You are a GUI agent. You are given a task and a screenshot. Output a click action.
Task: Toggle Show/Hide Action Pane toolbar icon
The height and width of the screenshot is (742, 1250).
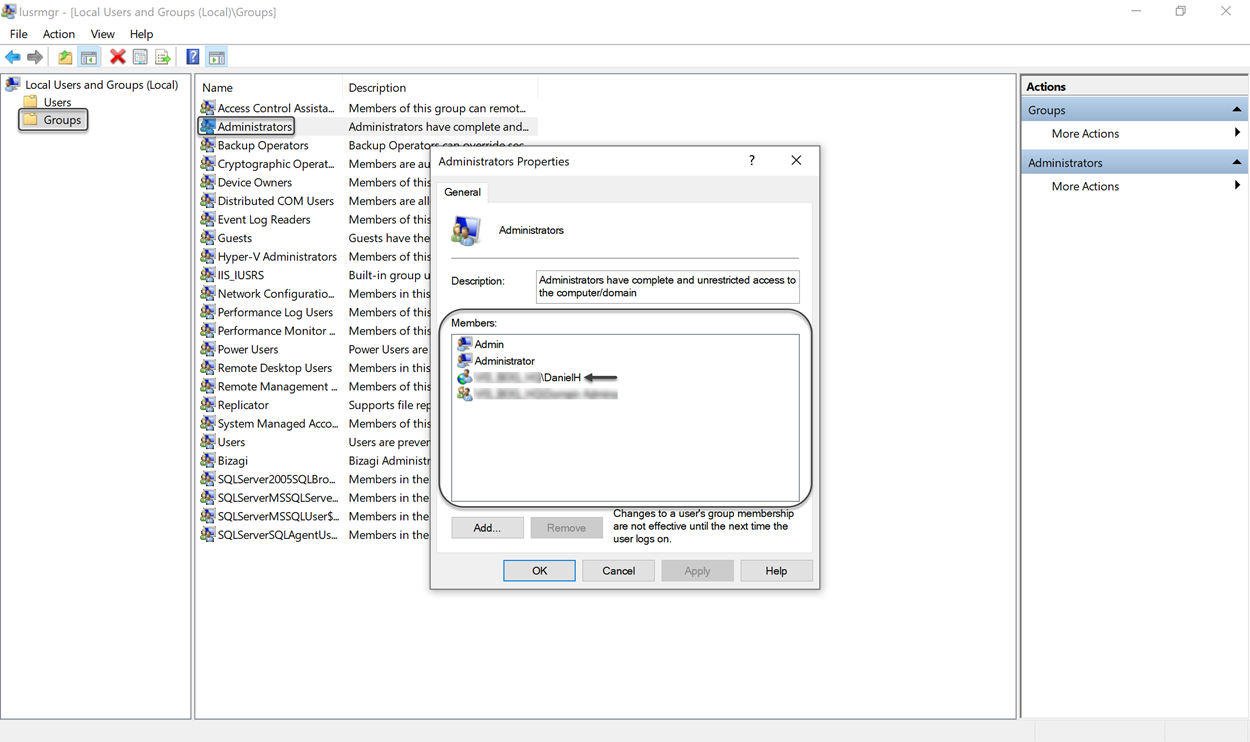pyautogui.click(x=216, y=57)
